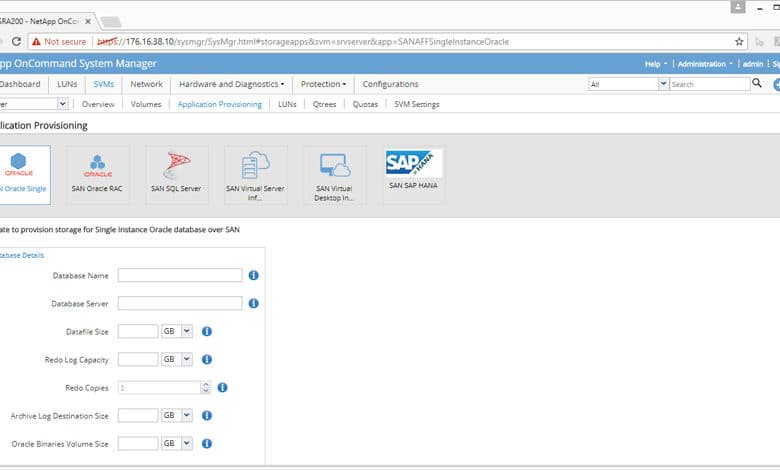
Task: Open the SVM Settings sub-tab
Action: coord(417,104)
